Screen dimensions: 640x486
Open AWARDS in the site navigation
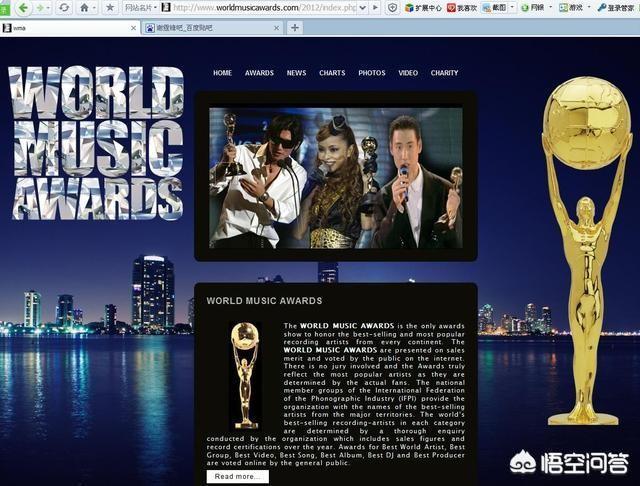pos(259,73)
